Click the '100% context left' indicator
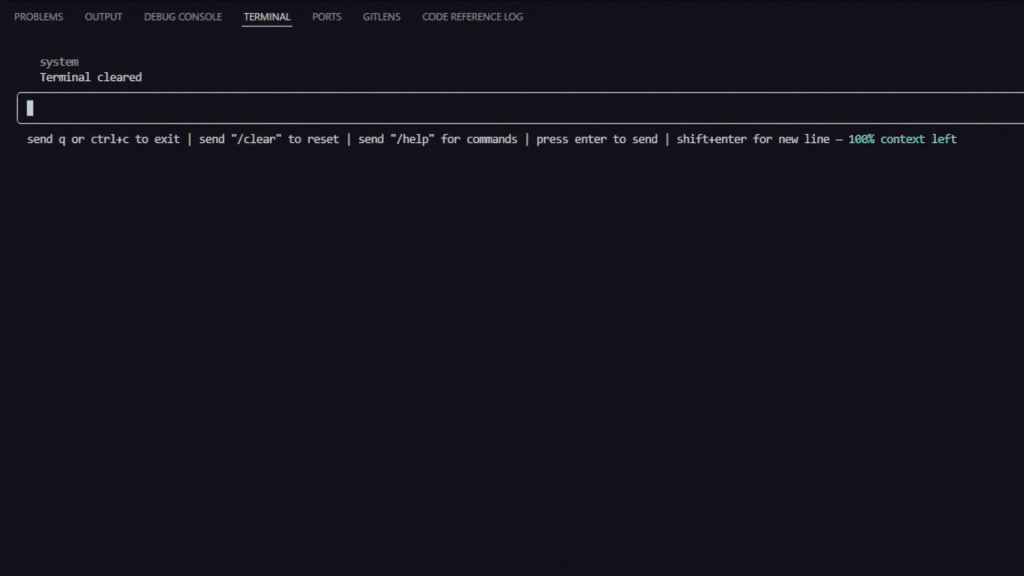 pos(902,139)
